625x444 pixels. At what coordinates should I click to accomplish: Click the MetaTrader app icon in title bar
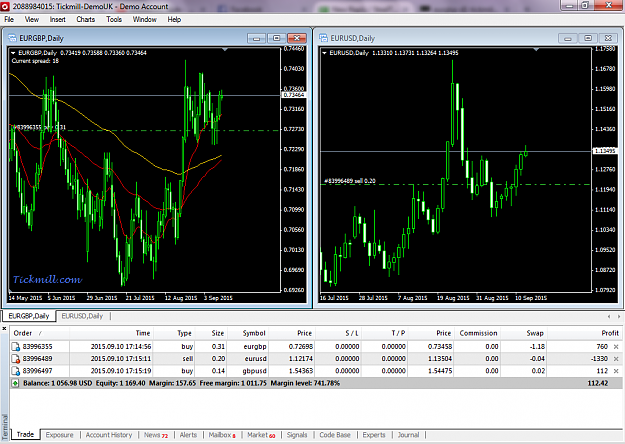[6, 6]
